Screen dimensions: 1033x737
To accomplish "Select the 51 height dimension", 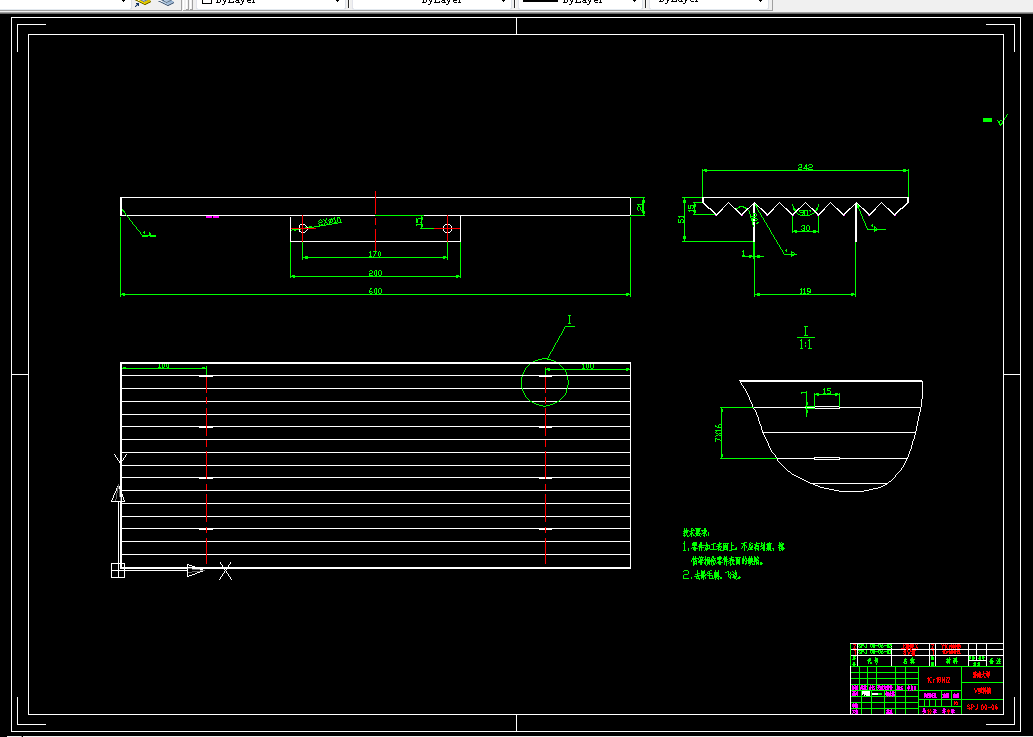I will [681, 219].
